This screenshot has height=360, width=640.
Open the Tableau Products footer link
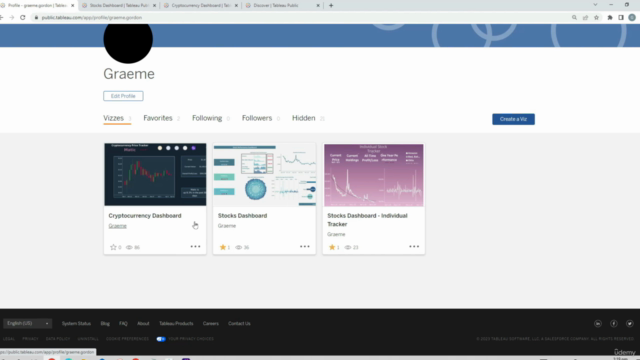point(176,323)
